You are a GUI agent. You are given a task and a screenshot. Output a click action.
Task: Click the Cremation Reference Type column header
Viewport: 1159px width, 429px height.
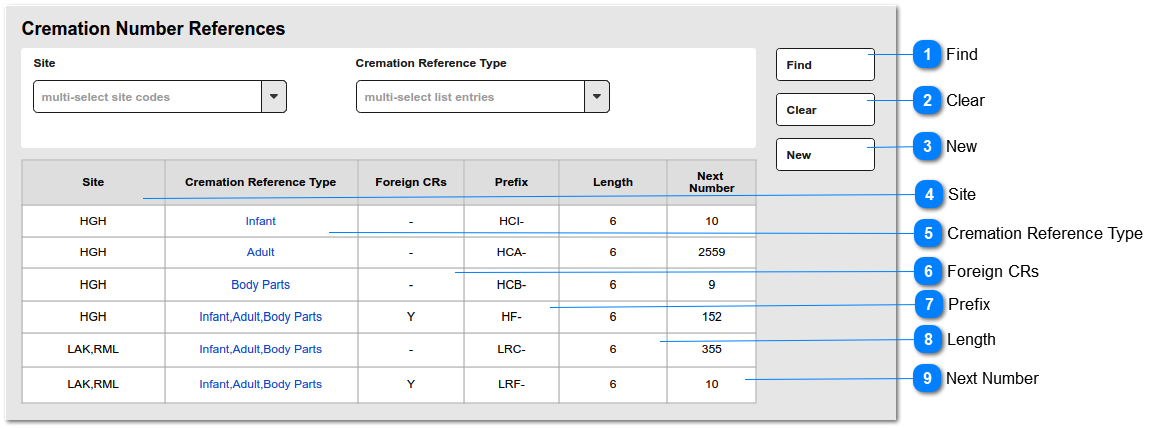click(261, 183)
